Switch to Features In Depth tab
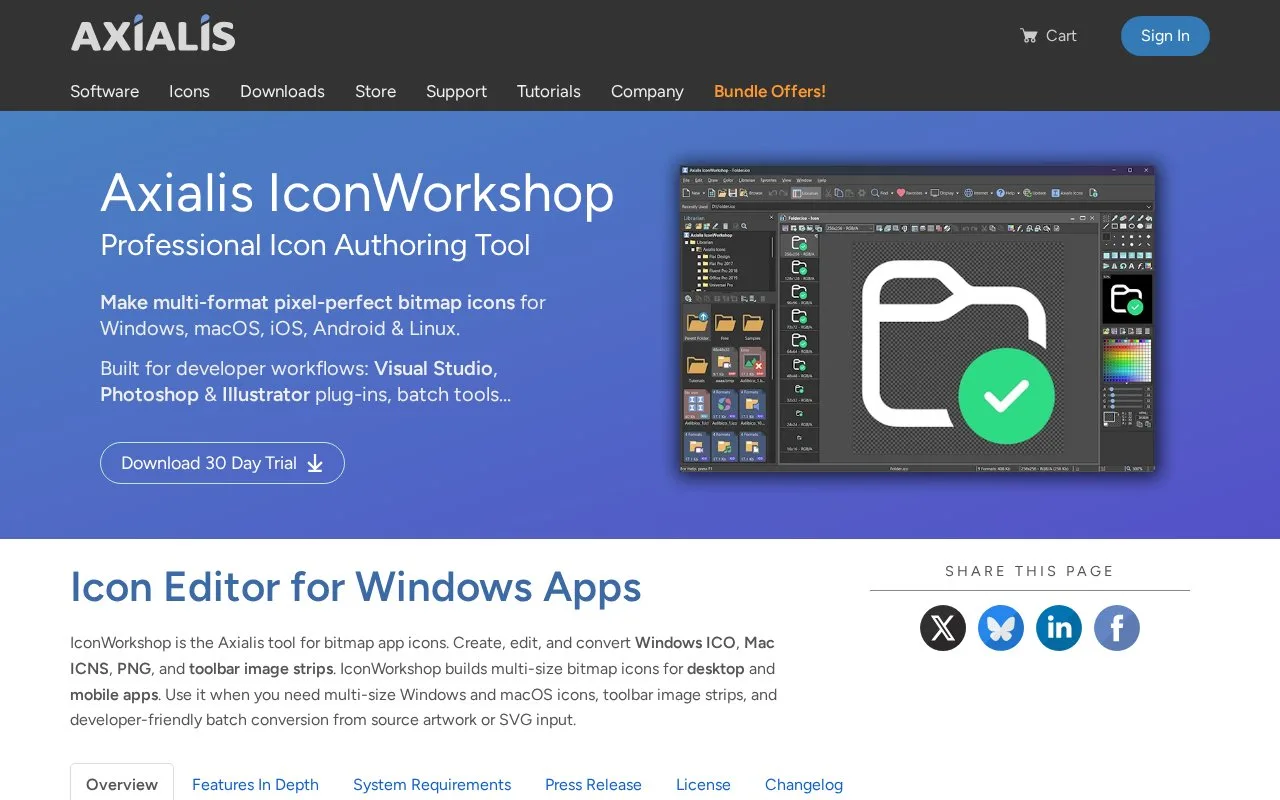The image size is (1280, 800). tap(255, 784)
